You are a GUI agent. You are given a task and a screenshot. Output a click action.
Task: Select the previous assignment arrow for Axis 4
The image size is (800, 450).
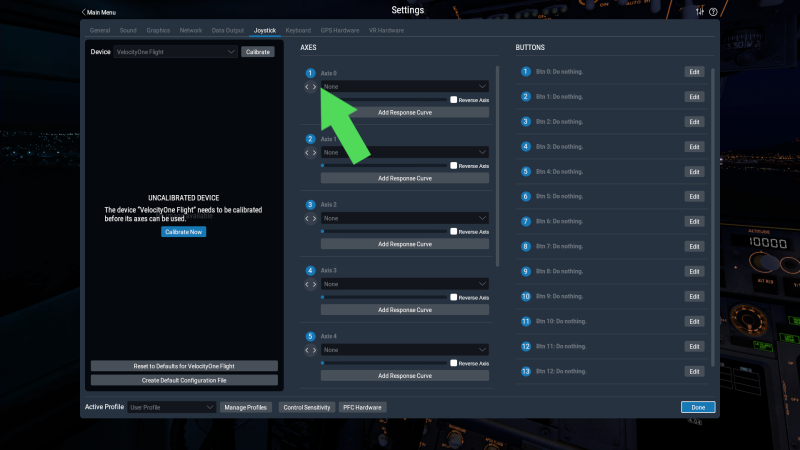307,350
